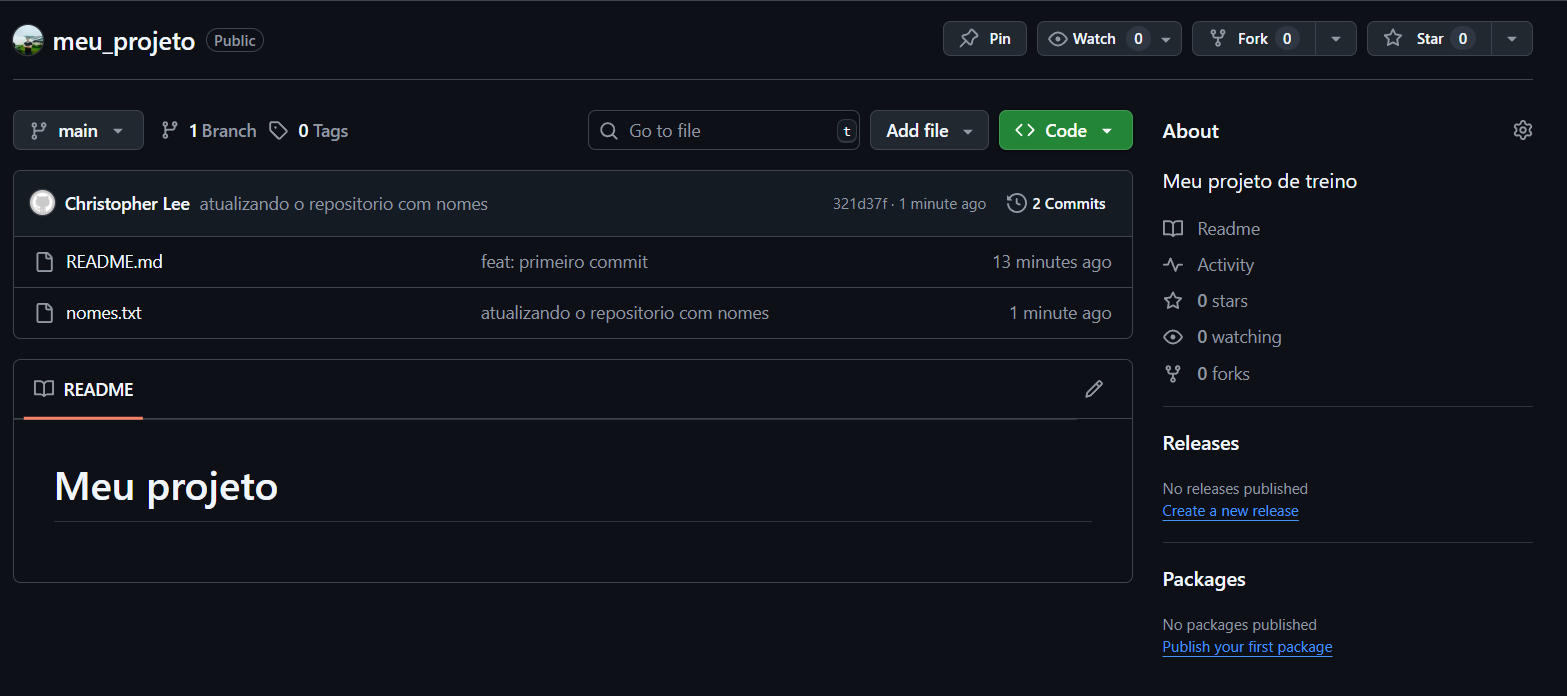Click Create a new release link
This screenshot has width=1567, height=696.
pos(1230,511)
